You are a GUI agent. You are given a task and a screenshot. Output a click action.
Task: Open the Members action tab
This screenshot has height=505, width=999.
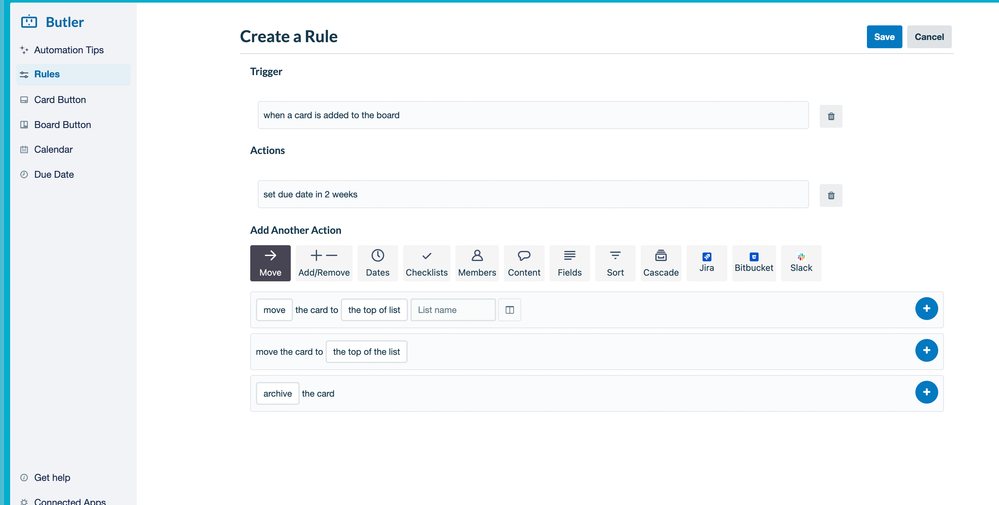tap(477, 263)
